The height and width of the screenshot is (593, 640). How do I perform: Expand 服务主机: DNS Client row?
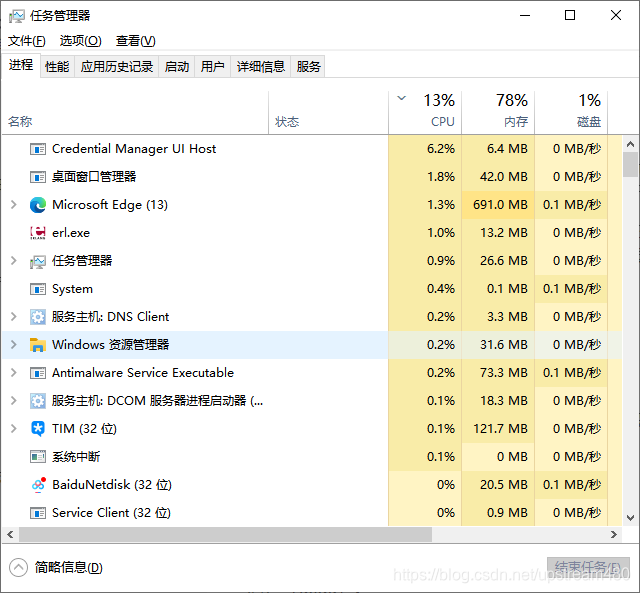click(x=13, y=316)
